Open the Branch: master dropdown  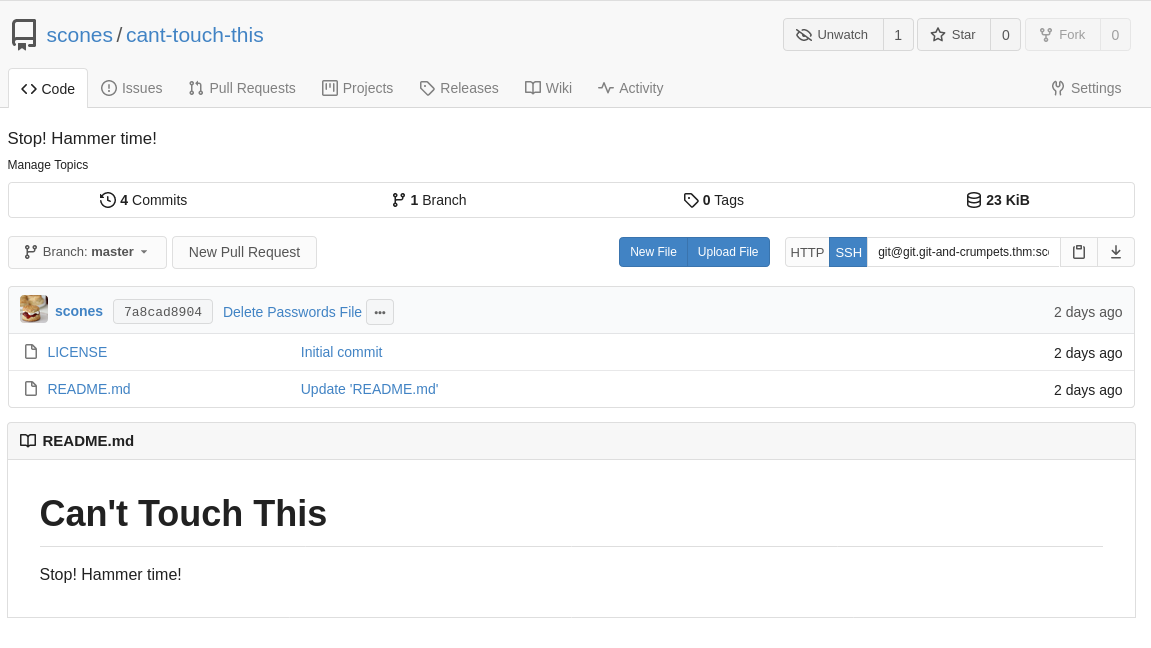point(87,252)
